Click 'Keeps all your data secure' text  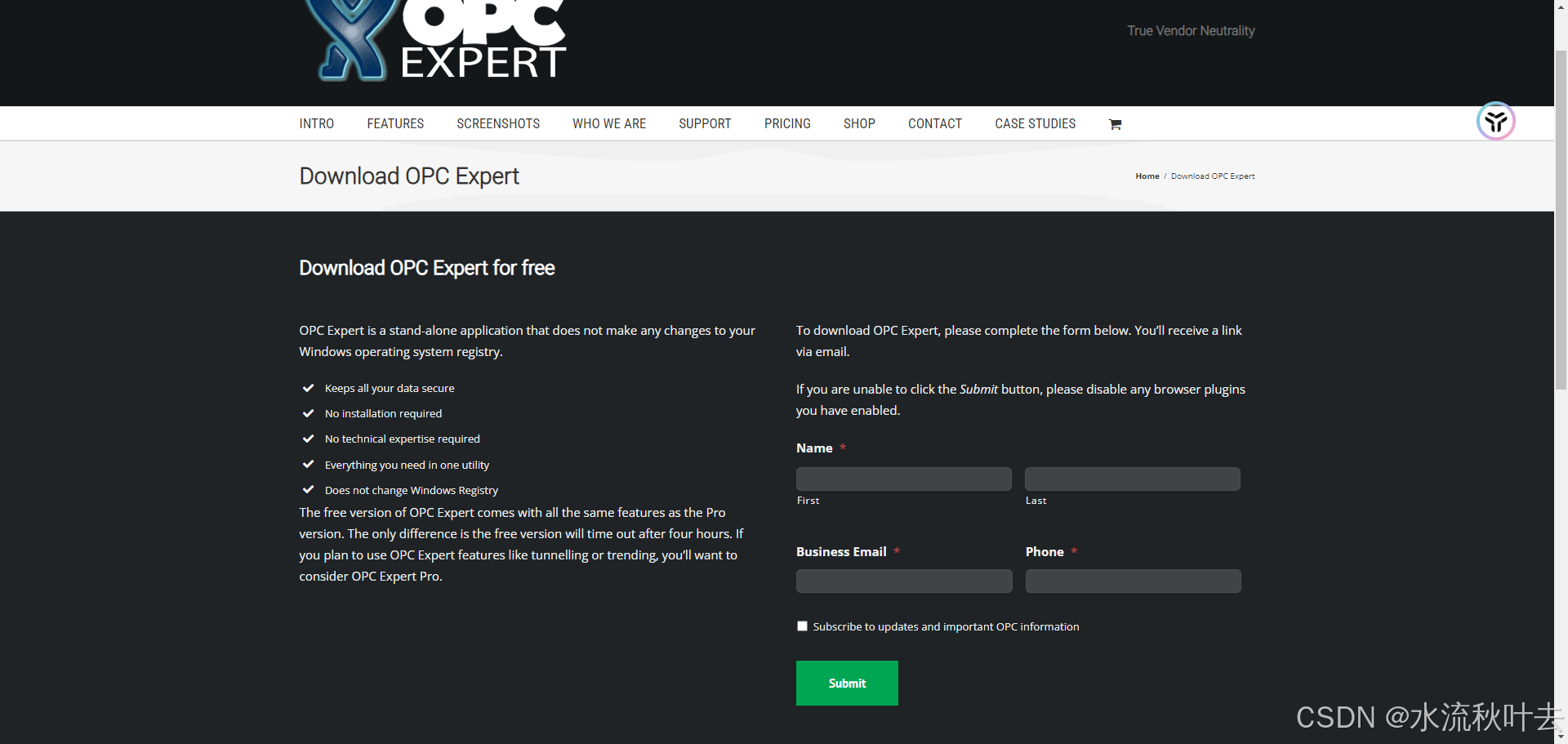[x=390, y=388]
